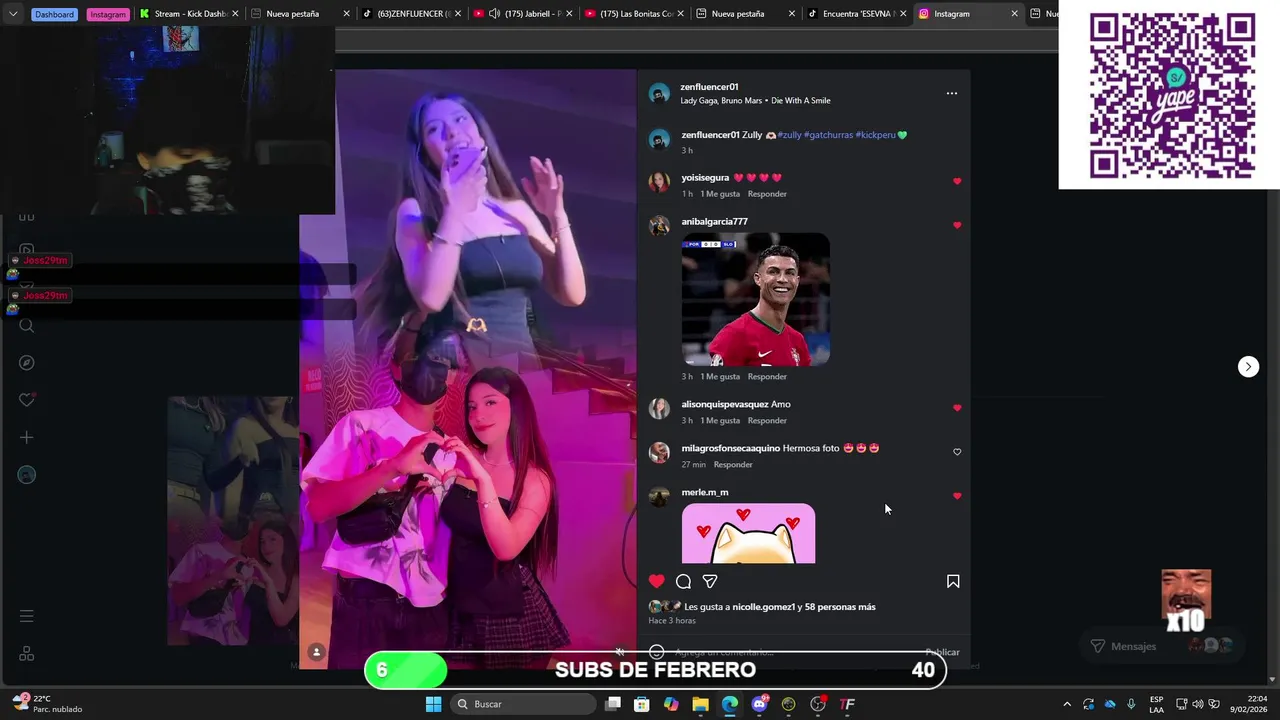Open Copilot from the taskbar
This screenshot has width=1280, height=720.
(671, 704)
